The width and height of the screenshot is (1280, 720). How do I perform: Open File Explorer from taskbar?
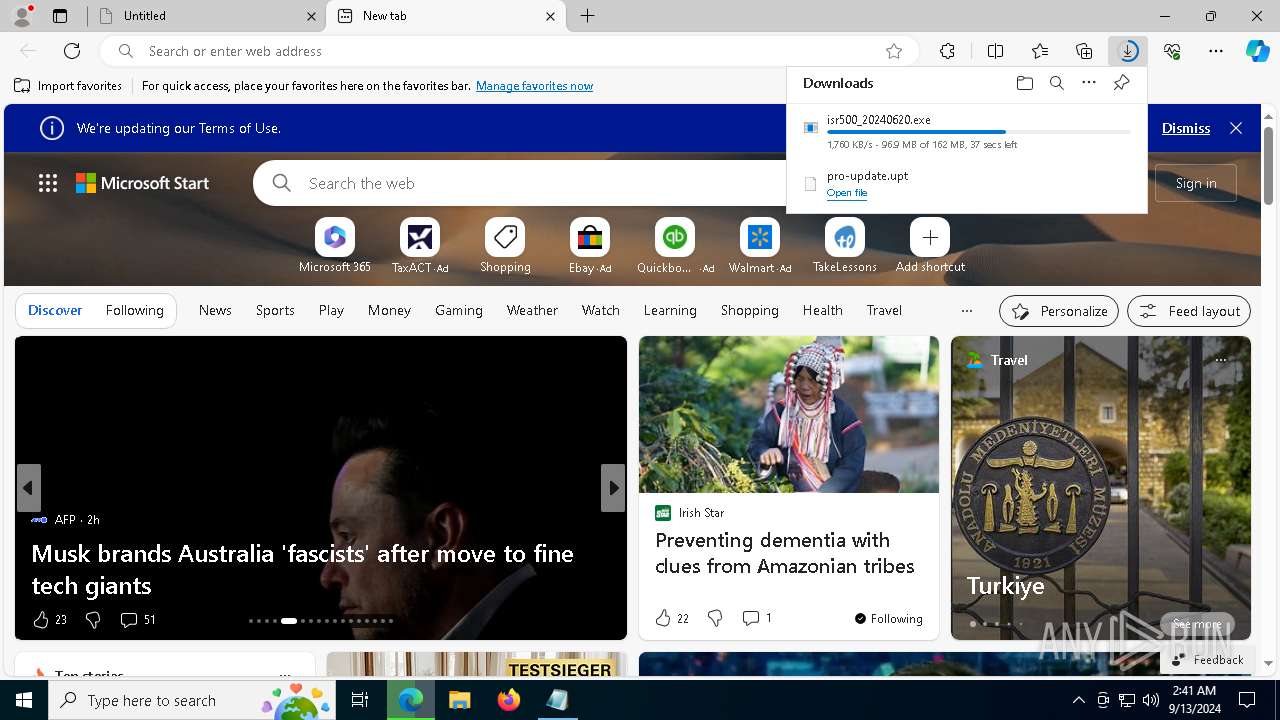pyautogui.click(x=459, y=700)
